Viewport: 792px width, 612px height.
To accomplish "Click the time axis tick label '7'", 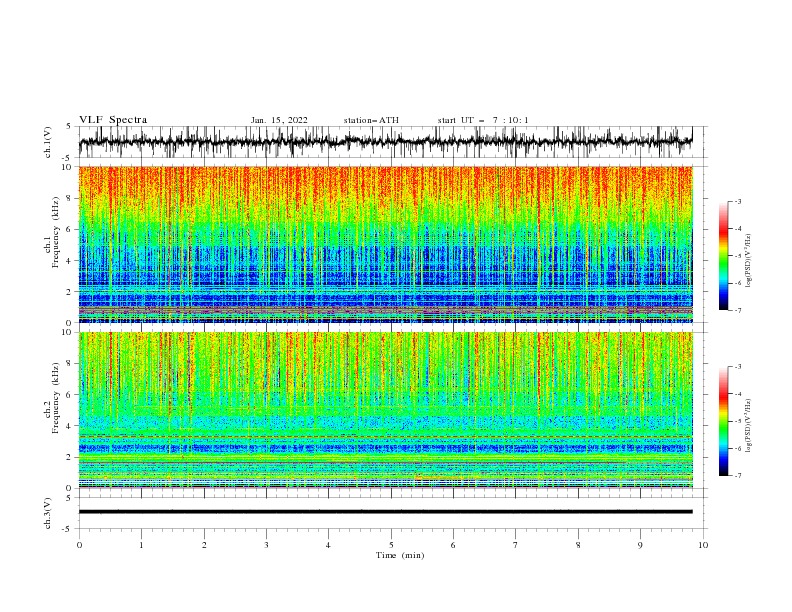I will click(516, 545).
